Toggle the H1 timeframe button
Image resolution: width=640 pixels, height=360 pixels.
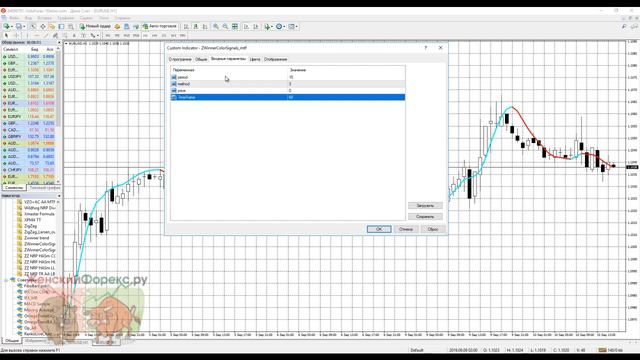(x=145, y=36)
